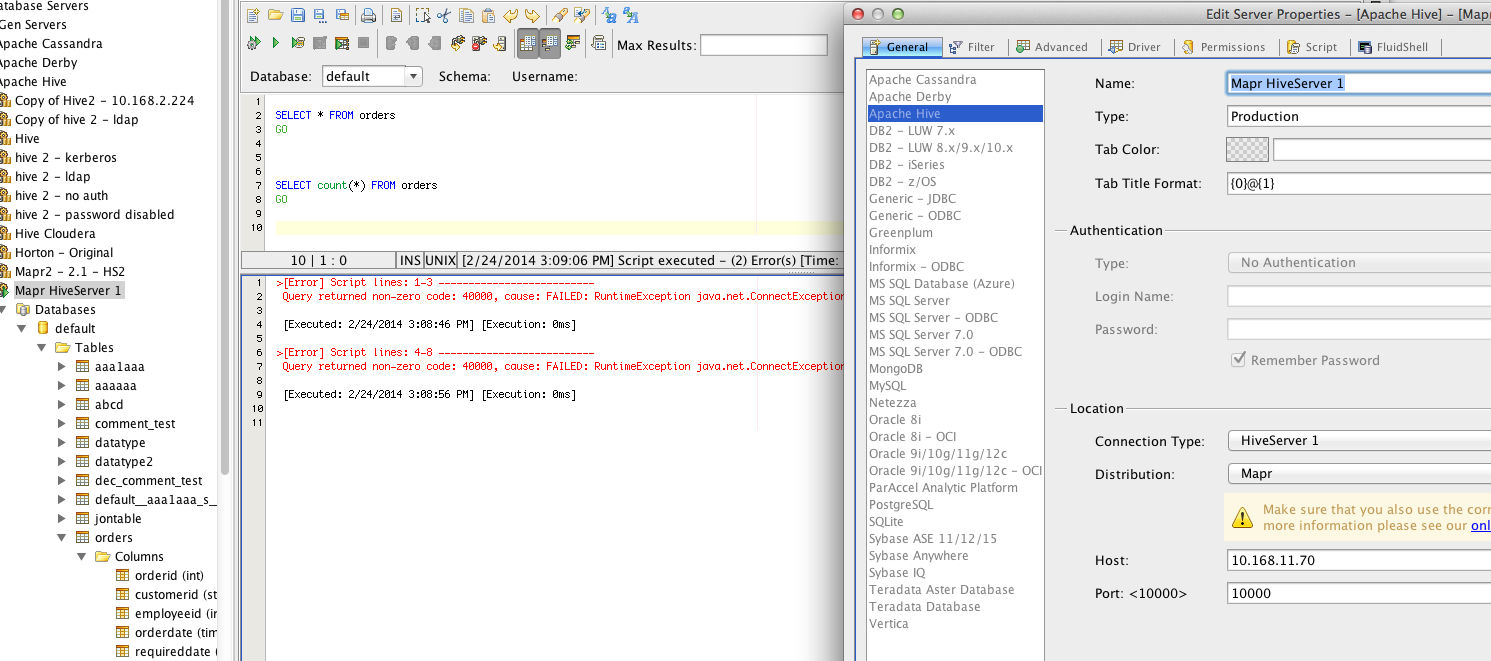Click the Host field showing 10.168.11.70
Viewport: 1491px width, 661px height.
1359,560
